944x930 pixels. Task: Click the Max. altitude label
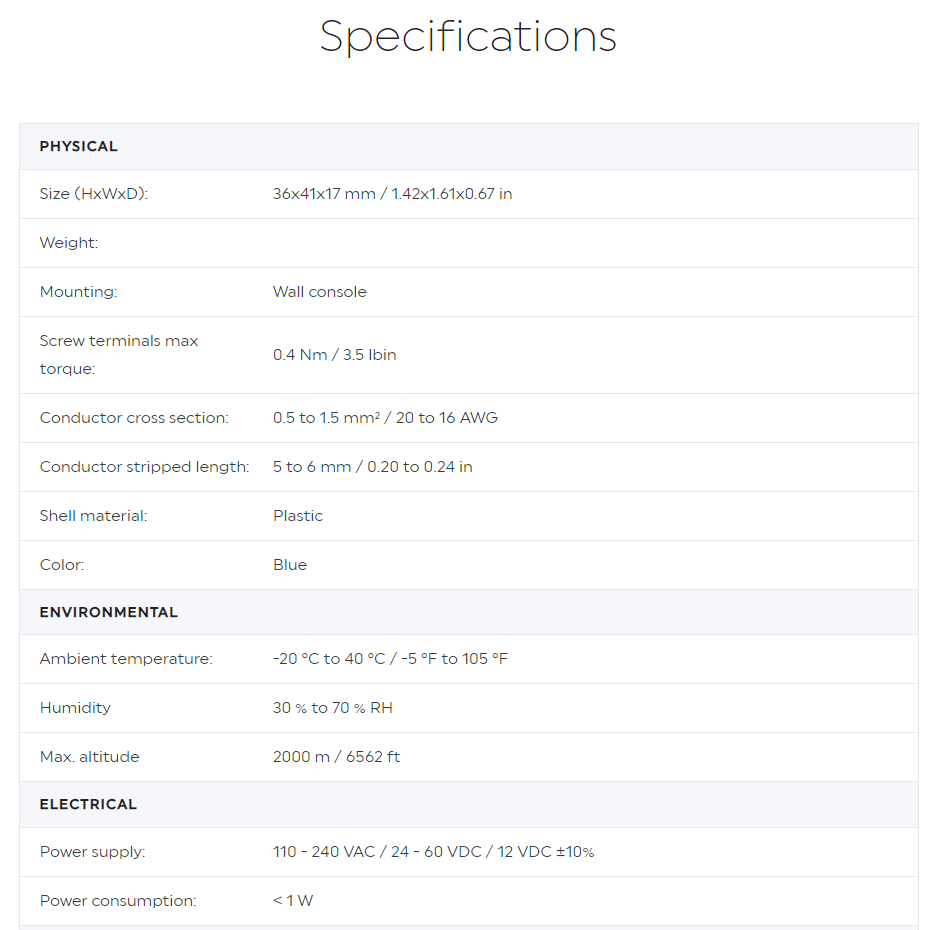90,757
